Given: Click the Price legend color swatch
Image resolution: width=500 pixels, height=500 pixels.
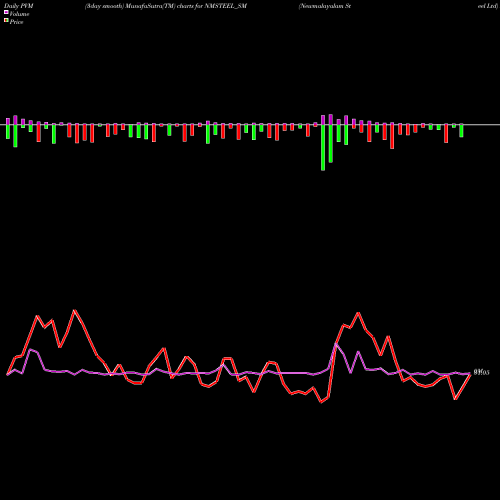Looking at the screenshot, I should pyautogui.click(x=6, y=21).
